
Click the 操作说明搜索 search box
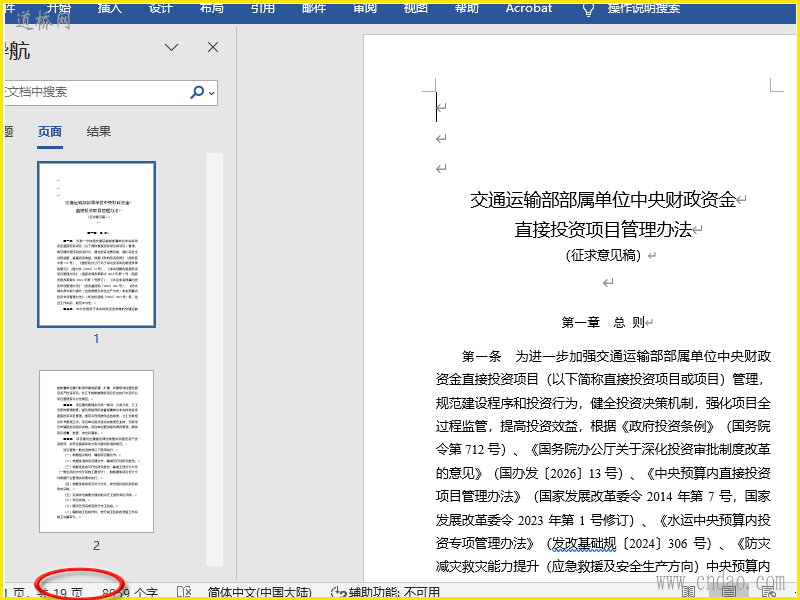coord(643,8)
